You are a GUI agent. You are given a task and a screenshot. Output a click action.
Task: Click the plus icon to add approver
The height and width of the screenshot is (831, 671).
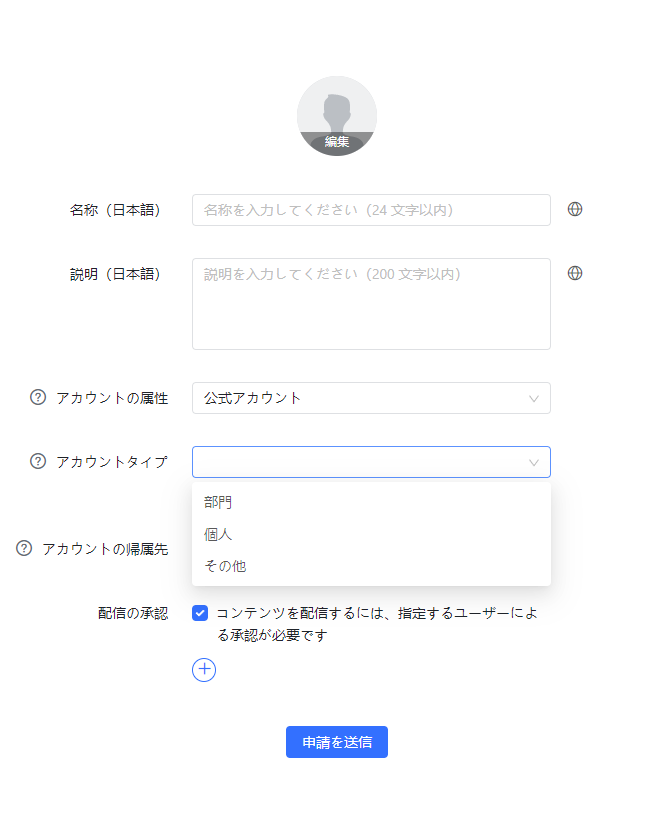tap(204, 669)
